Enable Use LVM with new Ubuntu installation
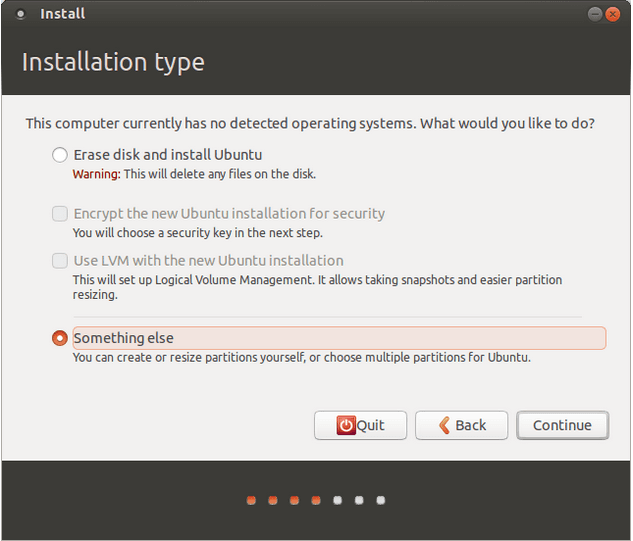This screenshot has height=541, width=633. pyautogui.click(x=60, y=261)
